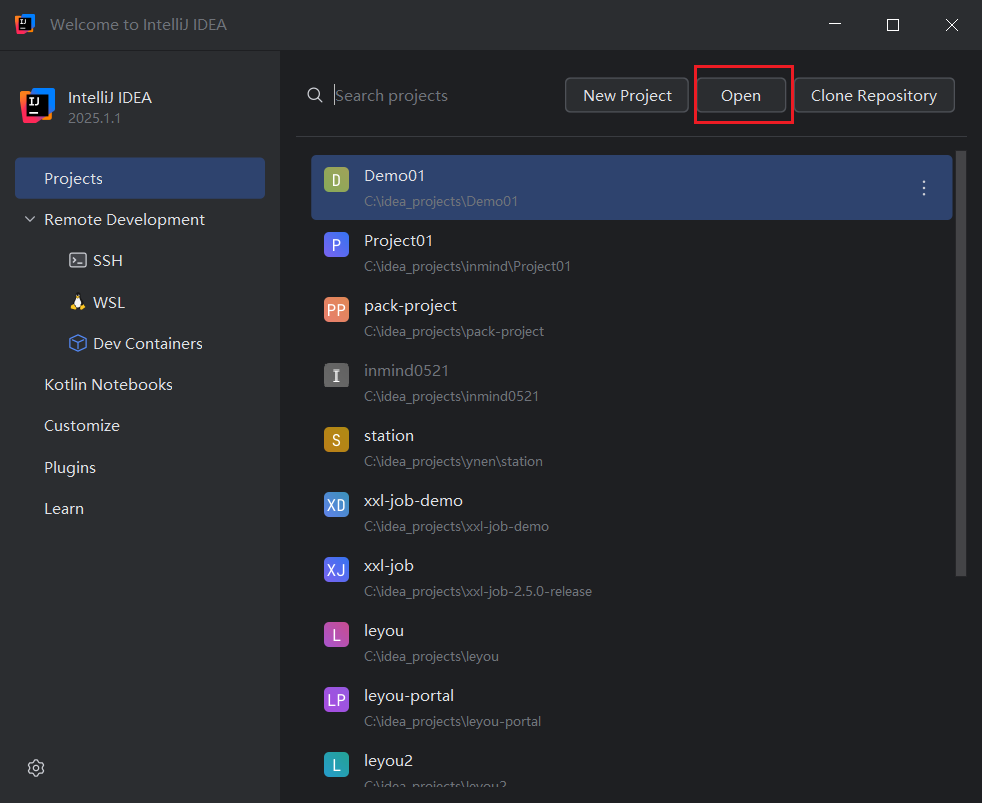Click path C:\idea_projects\ynen\station

coord(453,462)
